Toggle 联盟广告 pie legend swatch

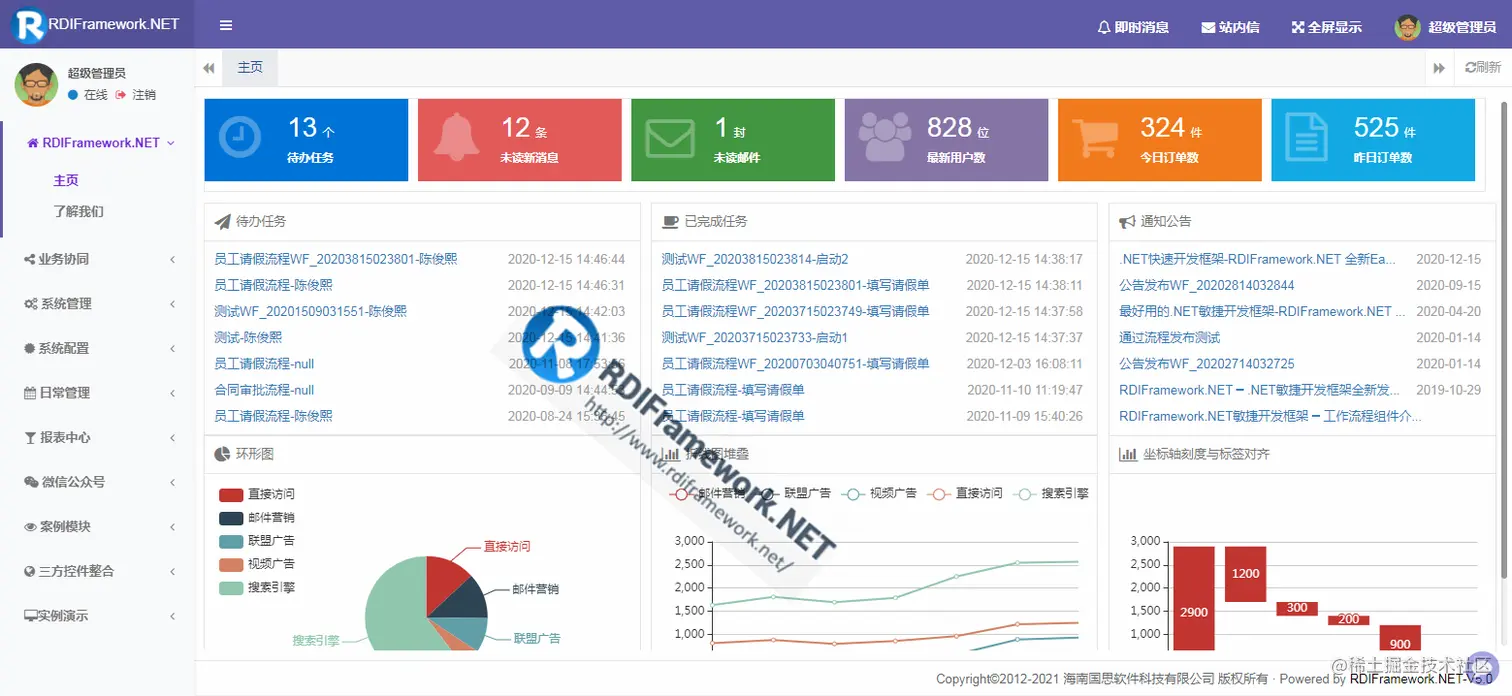(231, 541)
